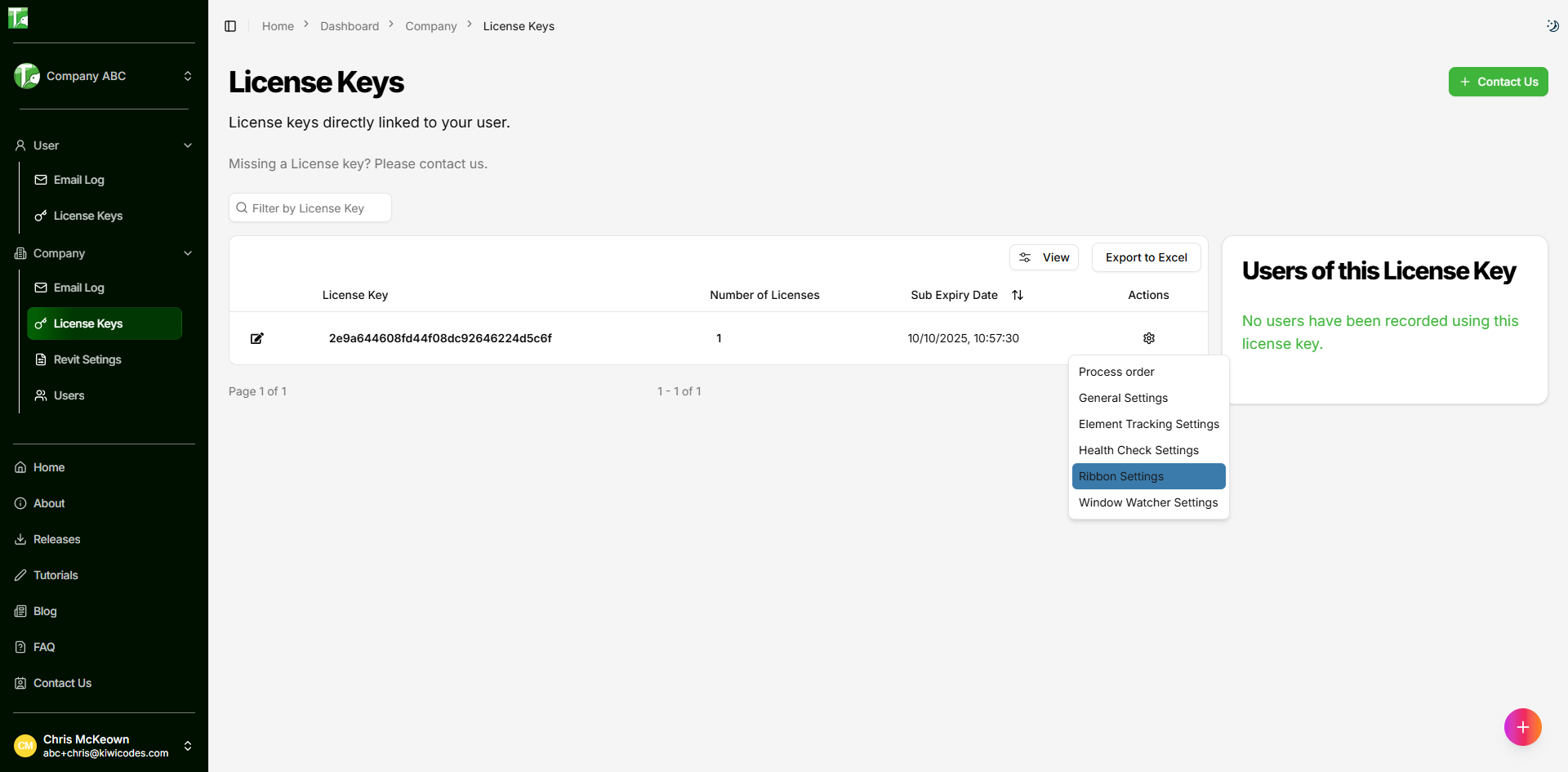This screenshot has width=1568, height=772.
Task: Click the edit icon for the license key row
Action: pyautogui.click(x=257, y=338)
